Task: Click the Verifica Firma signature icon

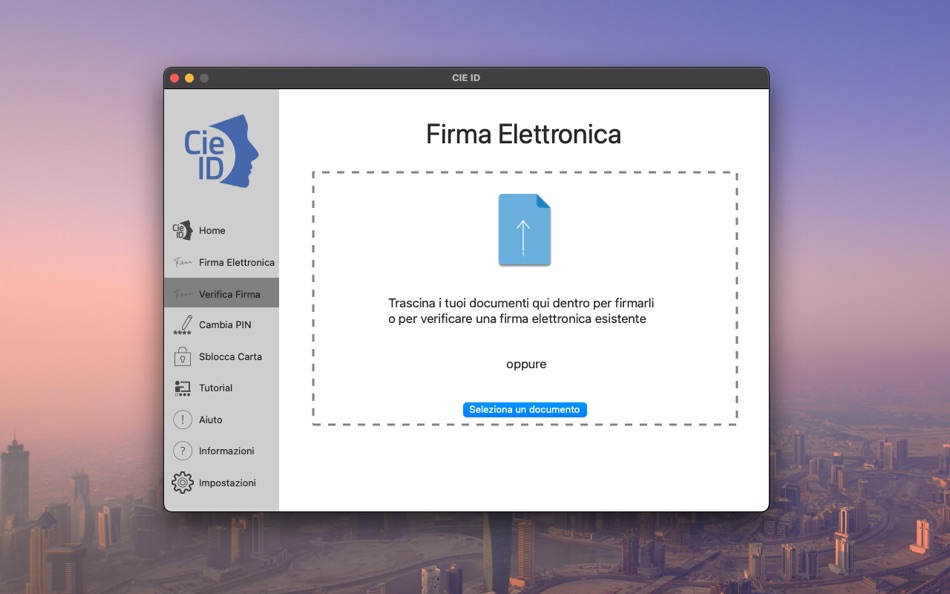Action: coord(182,294)
